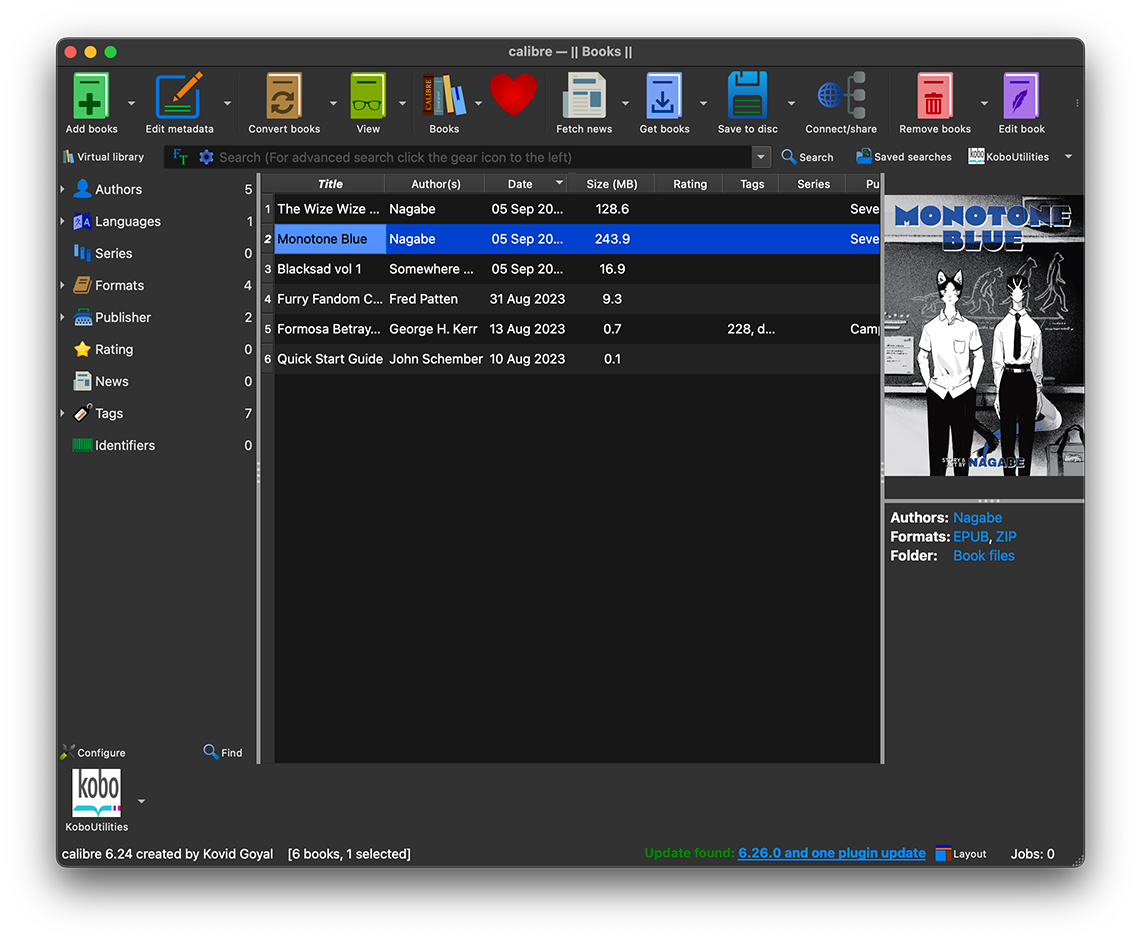
Task: Click in the search input field
Action: coord(483,157)
